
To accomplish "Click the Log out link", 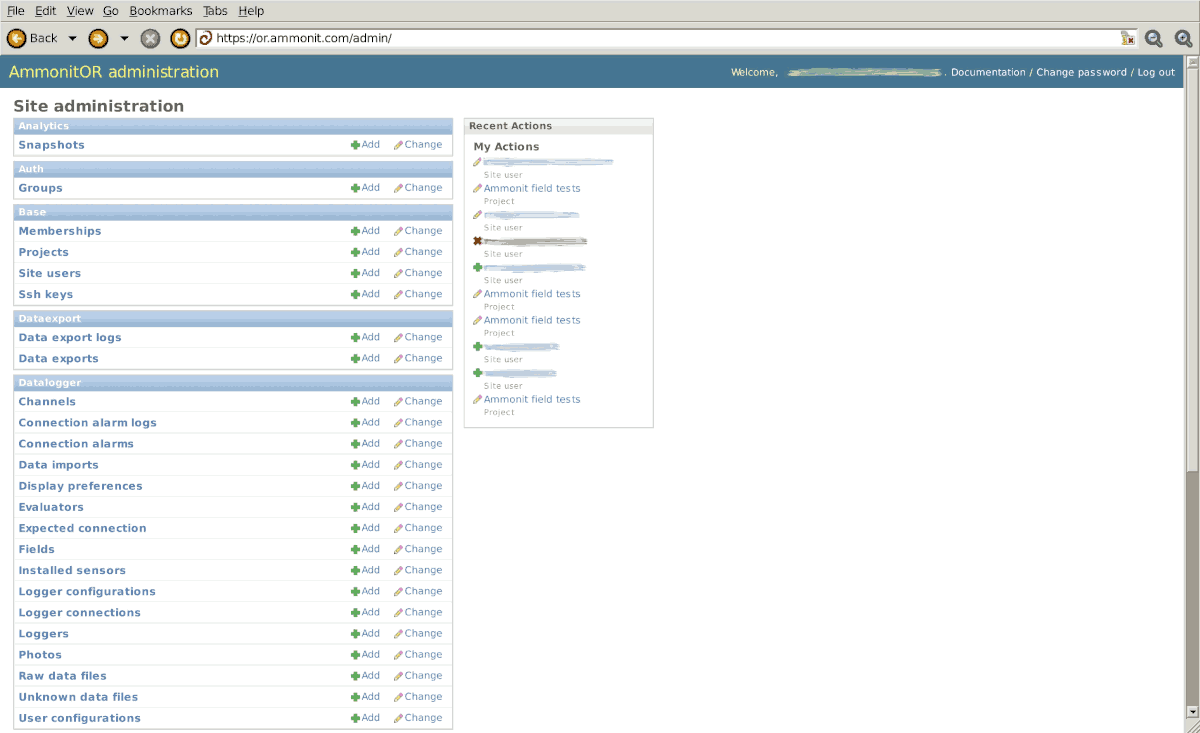I will (1156, 72).
